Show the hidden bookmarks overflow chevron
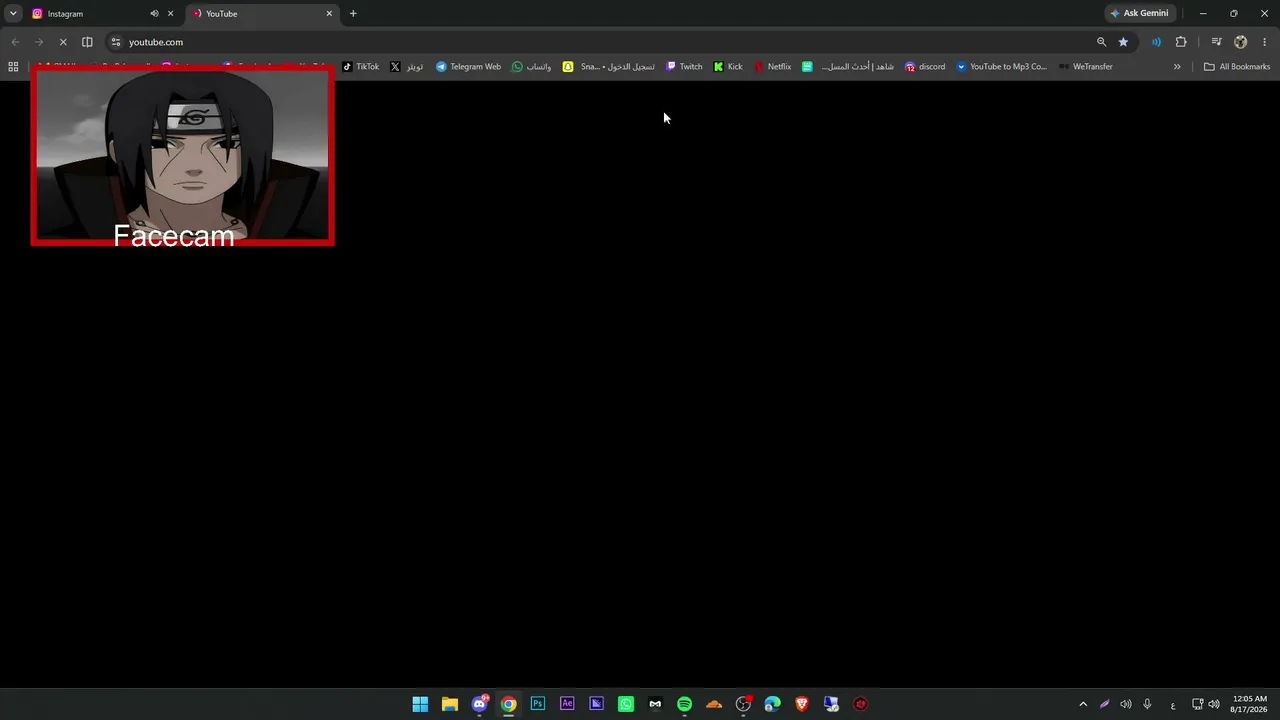Screen dimensions: 1280x720 click(1177, 67)
